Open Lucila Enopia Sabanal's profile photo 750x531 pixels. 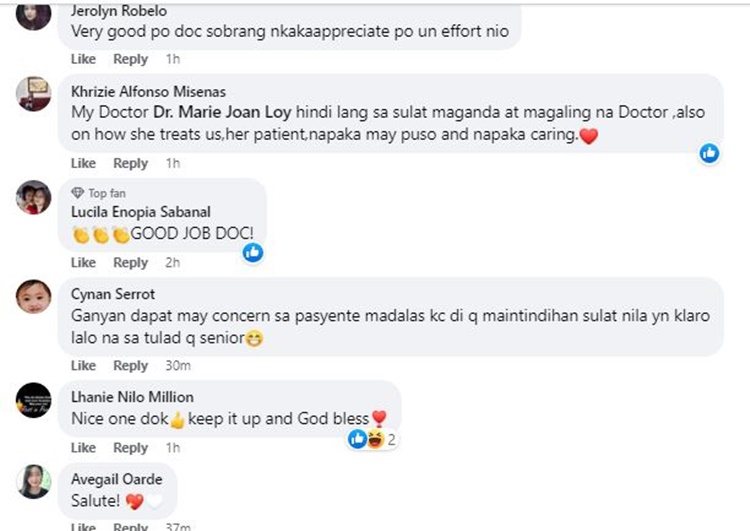click(x=33, y=197)
